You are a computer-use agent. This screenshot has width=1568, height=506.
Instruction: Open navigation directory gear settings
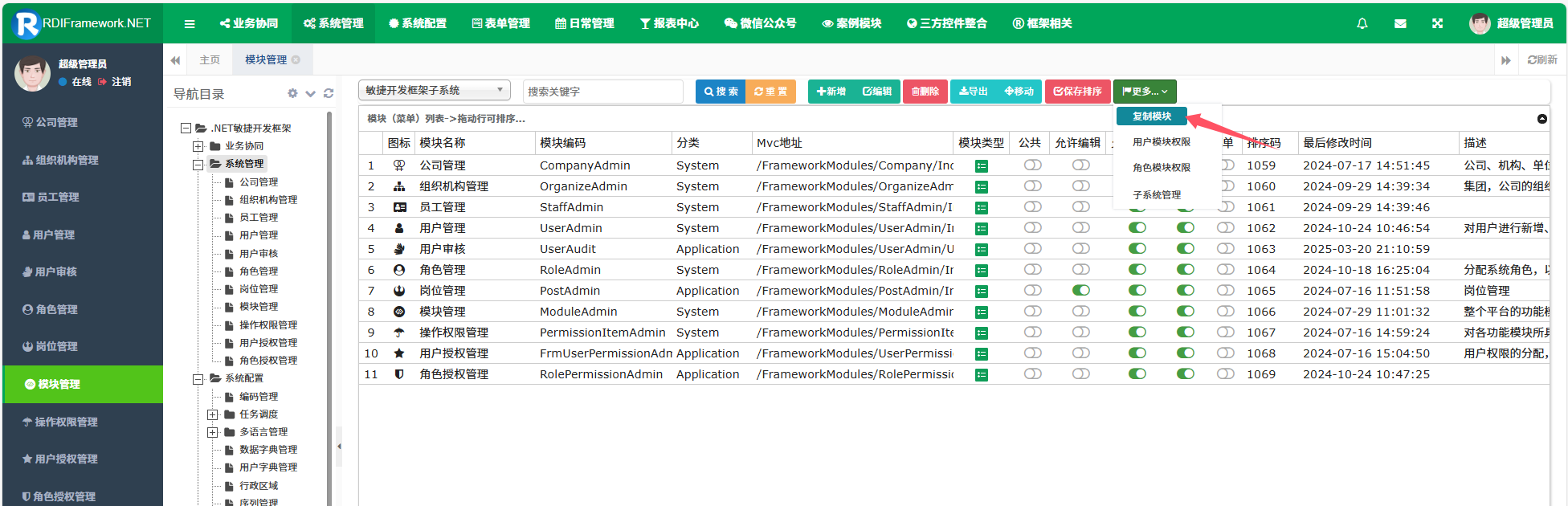click(292, 93)
